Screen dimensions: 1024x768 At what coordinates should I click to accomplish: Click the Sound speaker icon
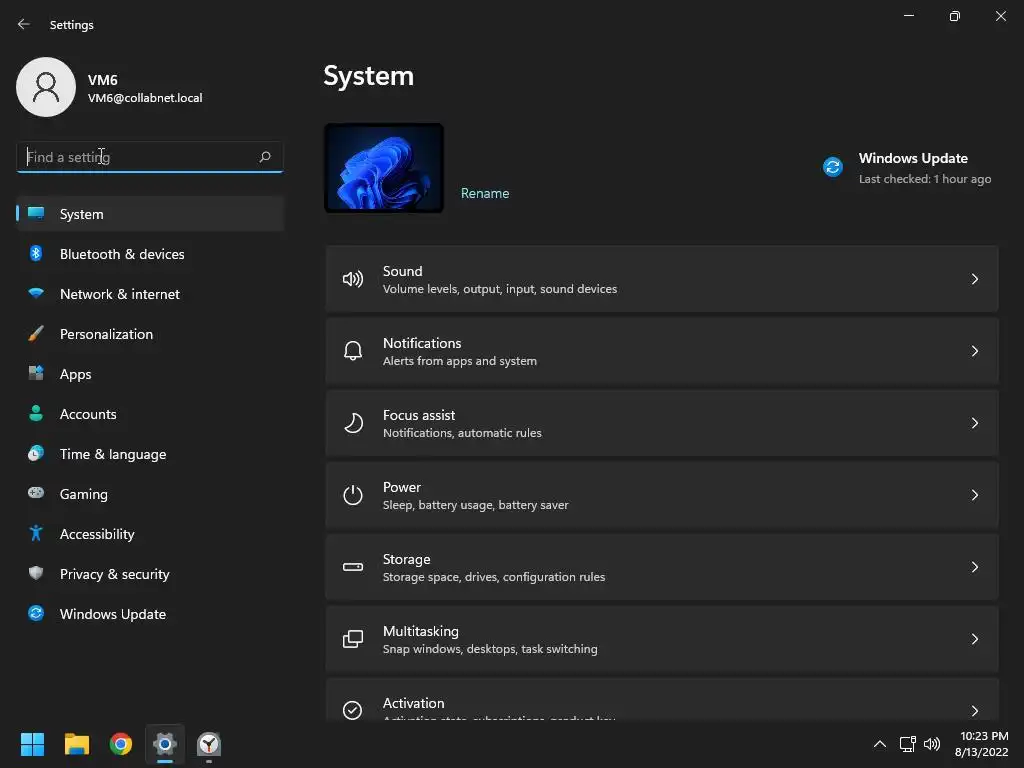353,280
